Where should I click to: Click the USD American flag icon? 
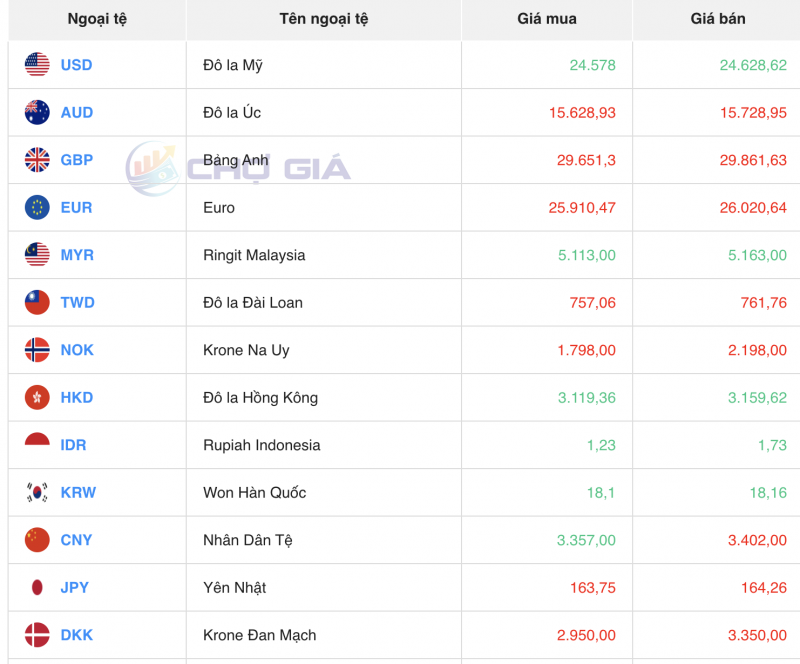[x=36, y=64]
